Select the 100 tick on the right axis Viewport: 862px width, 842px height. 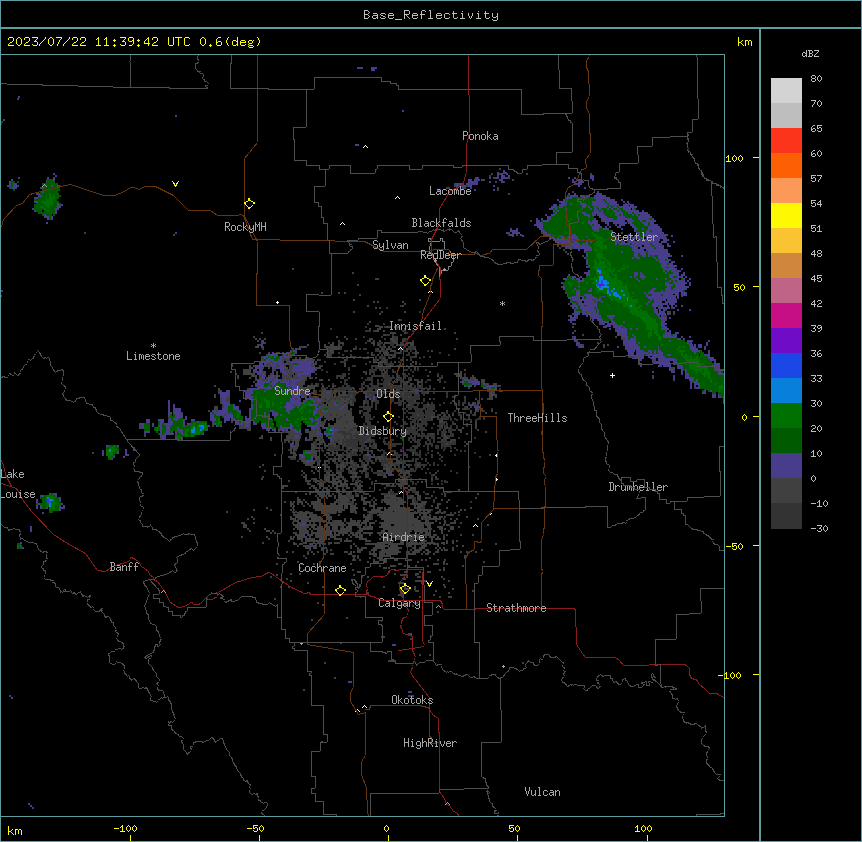(x=734, y=158)
